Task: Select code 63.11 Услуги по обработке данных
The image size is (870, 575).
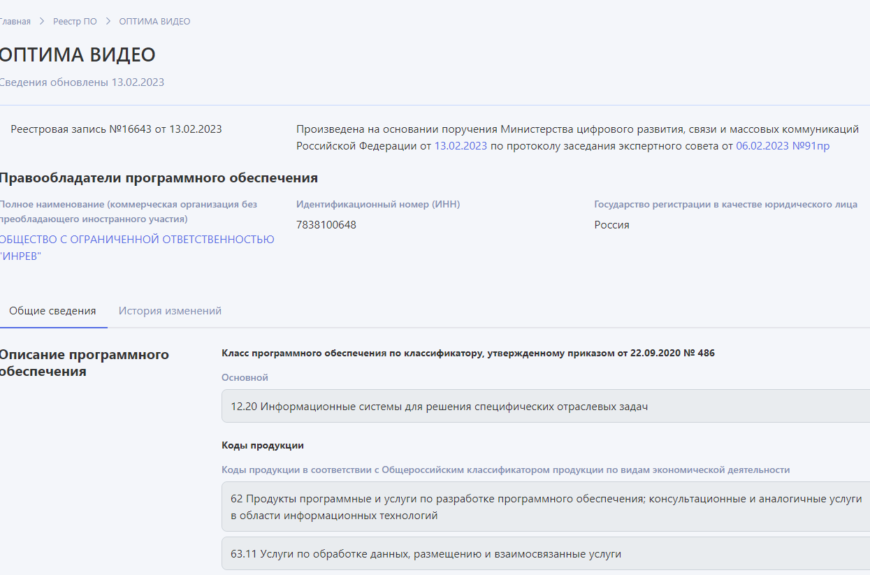Action: 545,553
